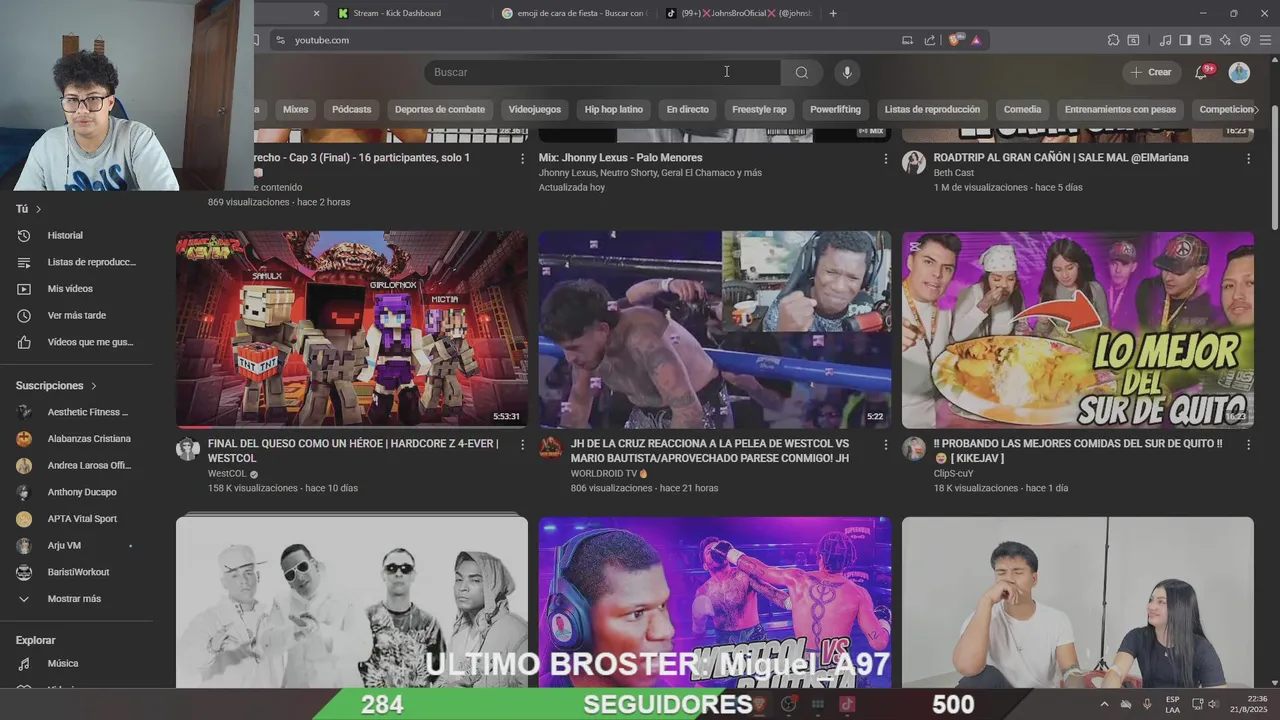This screenshot has height=720, width=1280.
Task: Open the Brave hamburger main menu
Action: [x=1265, y=40]
